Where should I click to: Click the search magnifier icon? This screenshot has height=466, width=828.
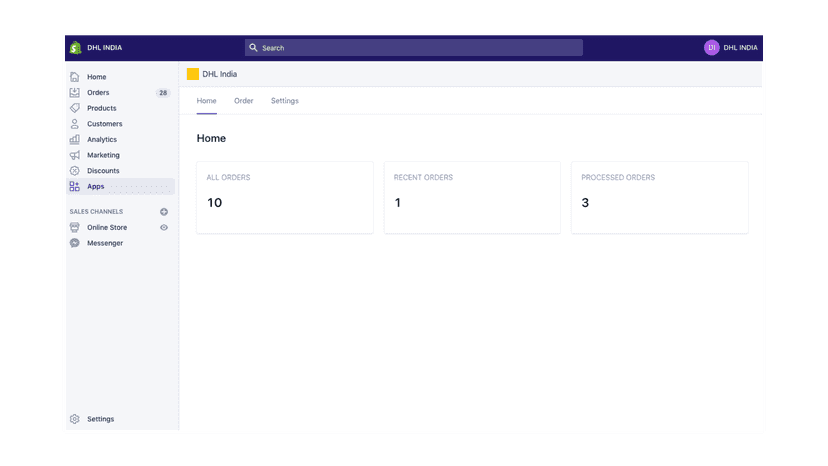point(253,48)
